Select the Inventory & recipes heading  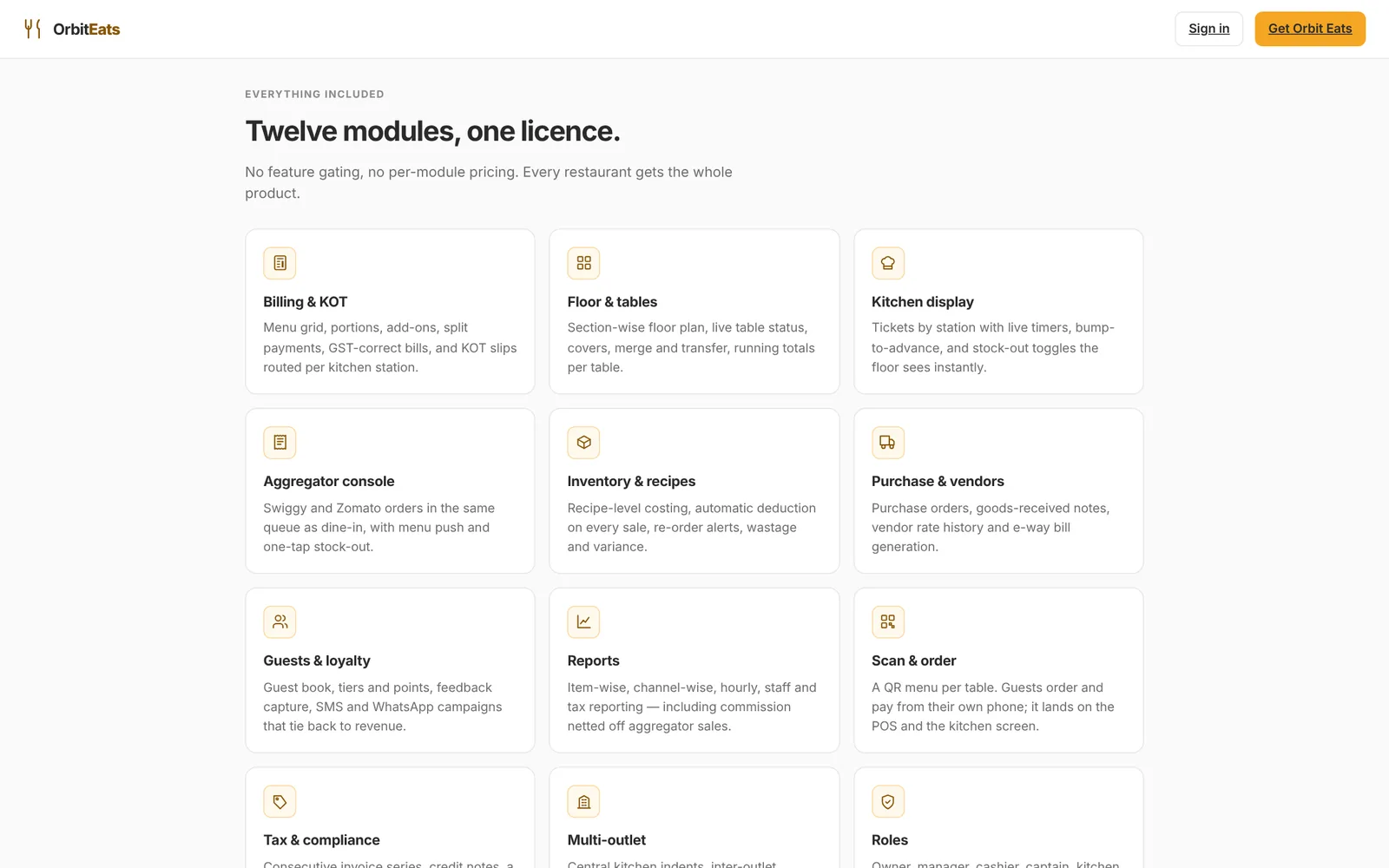(631, 482)
